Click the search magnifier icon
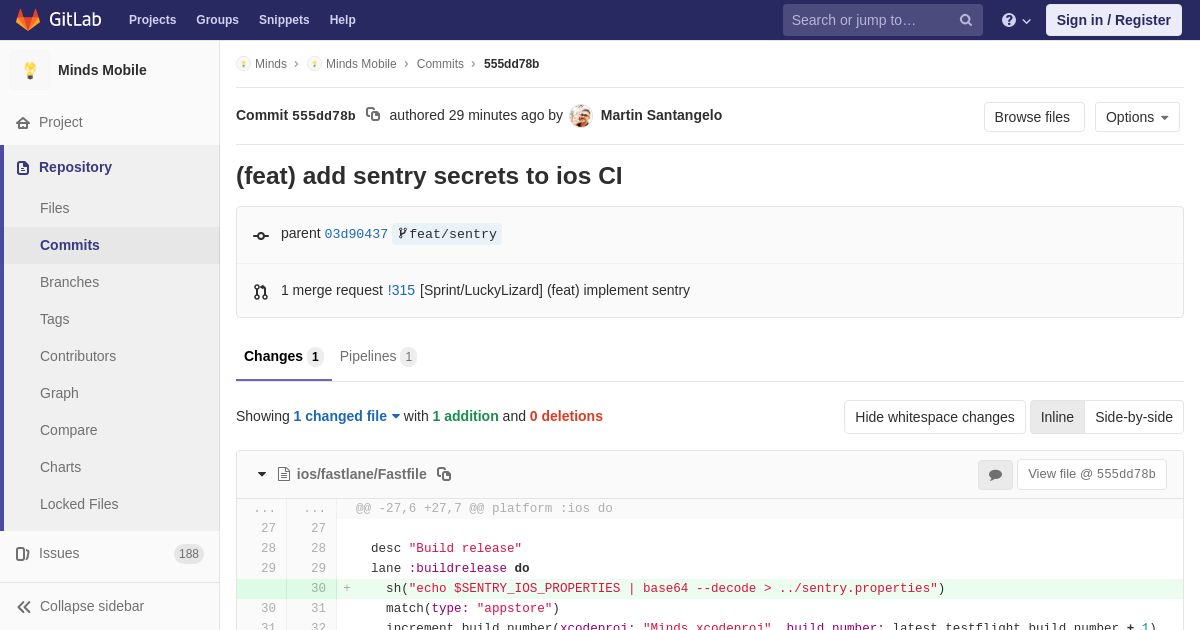Screen dimensions: 1200x630 tap(966, 20)
